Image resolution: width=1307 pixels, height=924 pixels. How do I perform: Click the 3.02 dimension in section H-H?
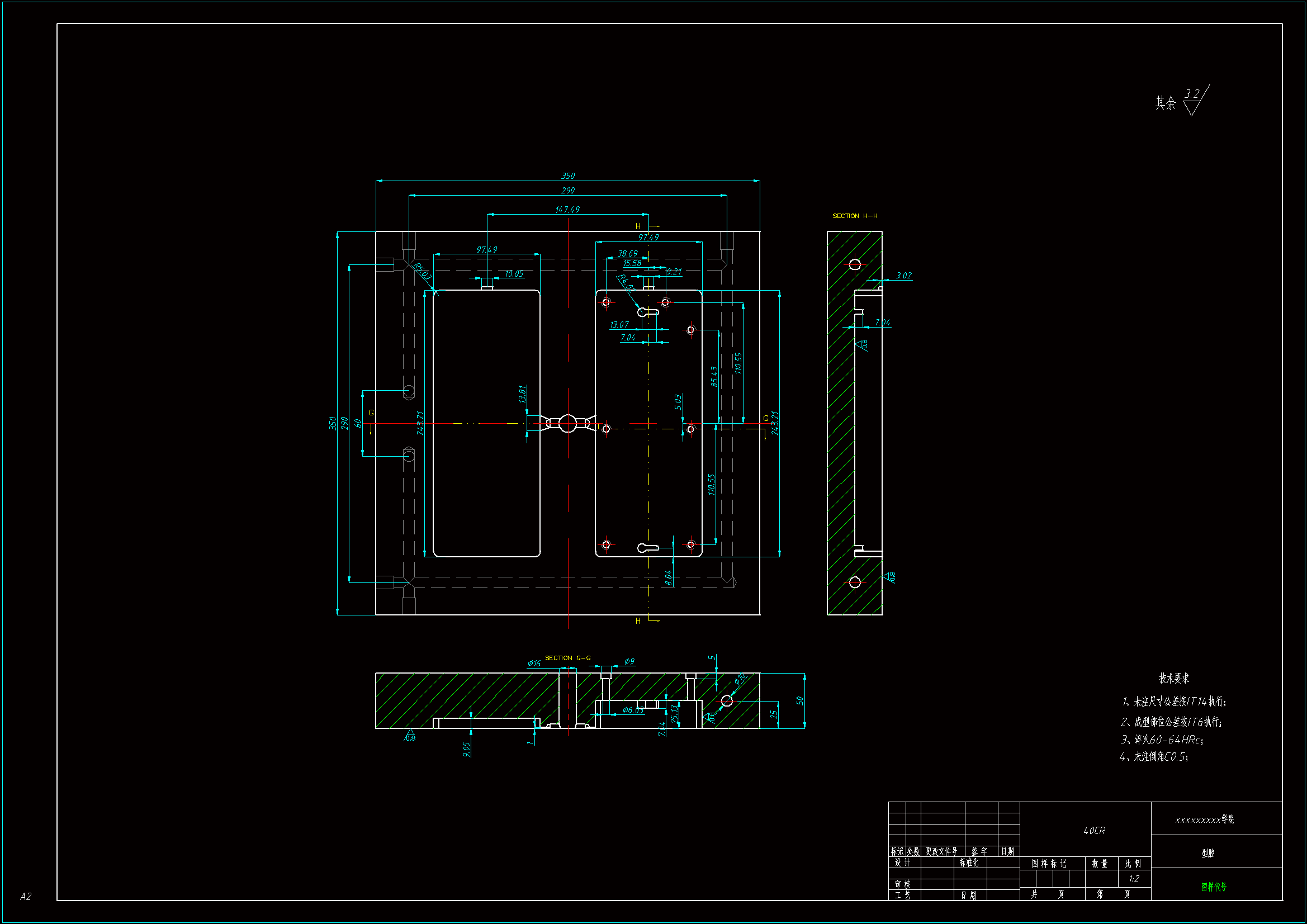[x=903, y=276]
